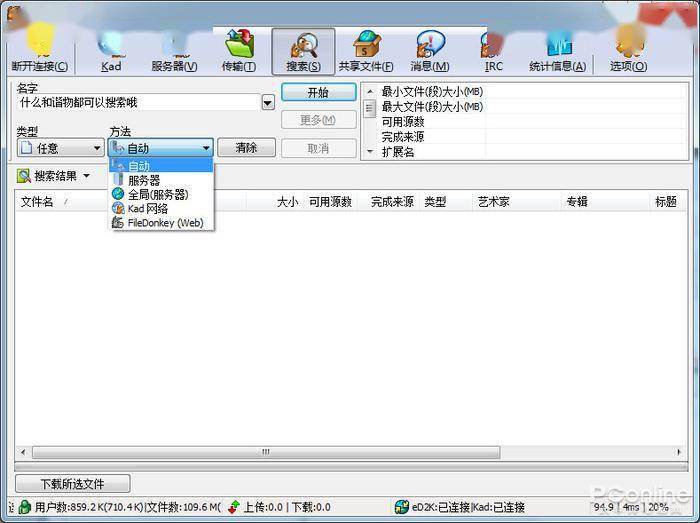This screenshot has height=523, width=700.
Task: Open the 选项 options toolbar icon
Action: pos(629,50)
